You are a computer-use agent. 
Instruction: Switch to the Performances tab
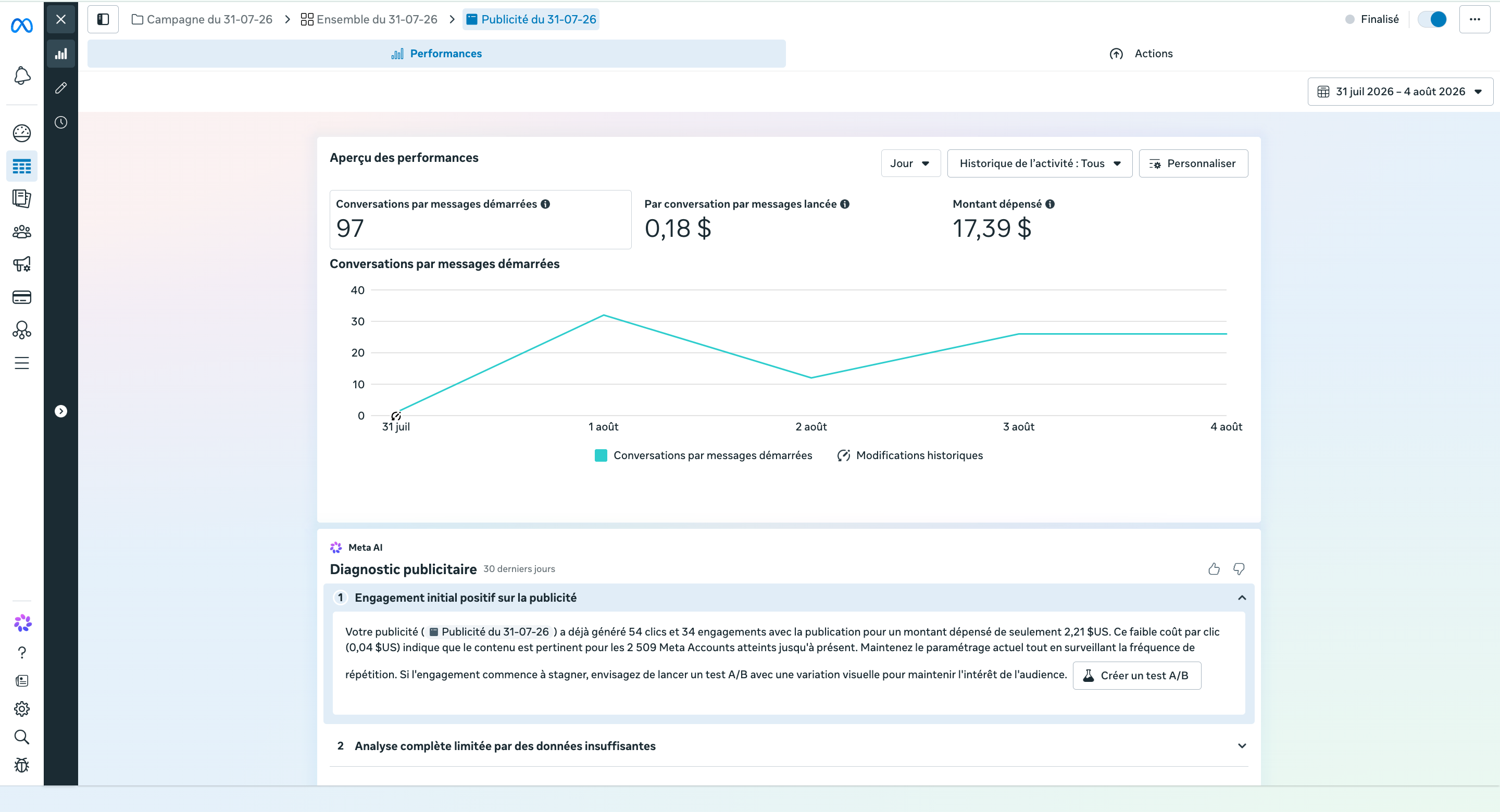436,54
